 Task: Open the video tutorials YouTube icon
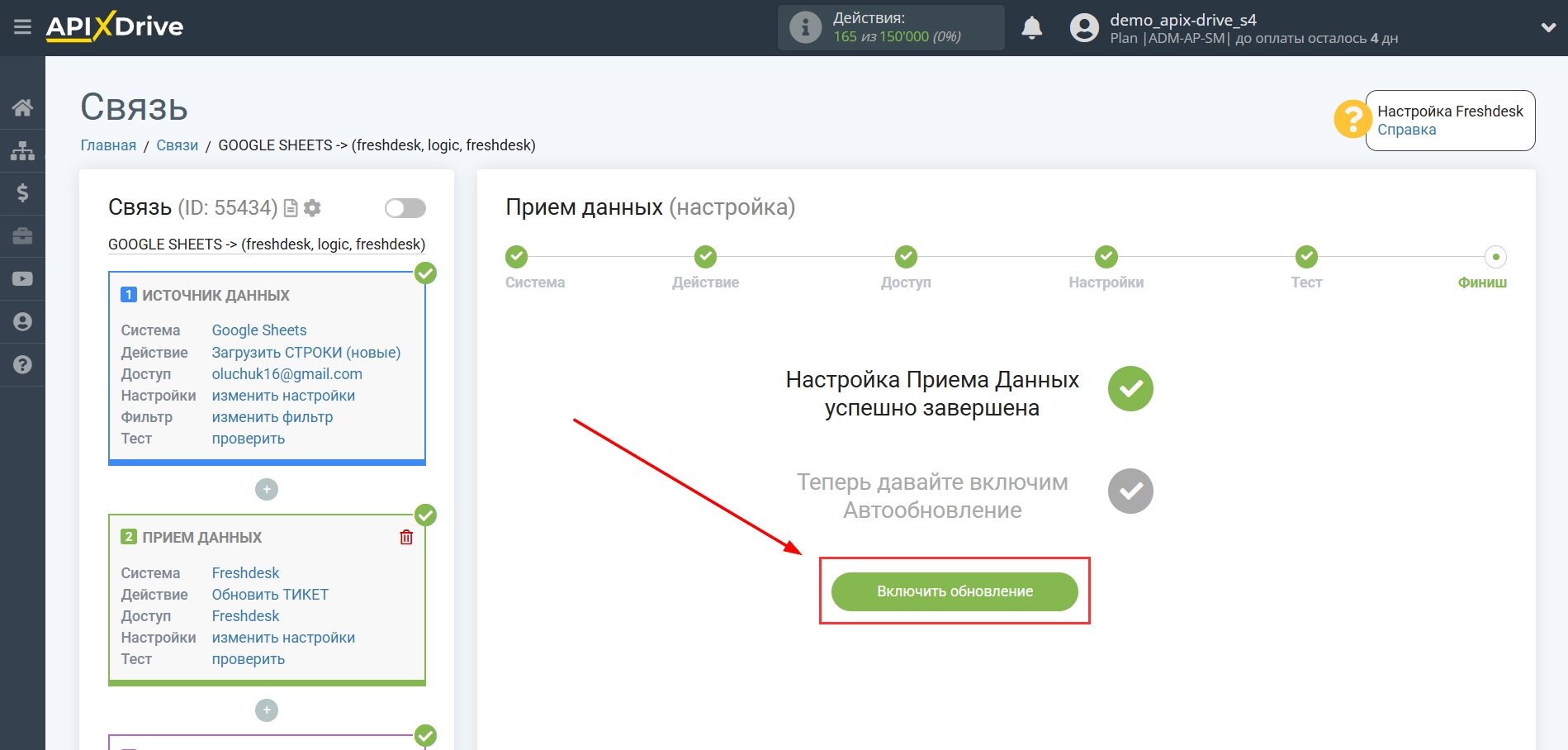[22, 279]
